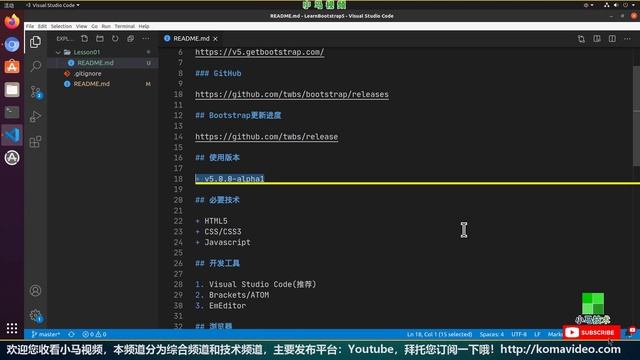The width and height of the screenshot is (640, 360).
Task: Open the Selection menu
Action: click(61, 26)
